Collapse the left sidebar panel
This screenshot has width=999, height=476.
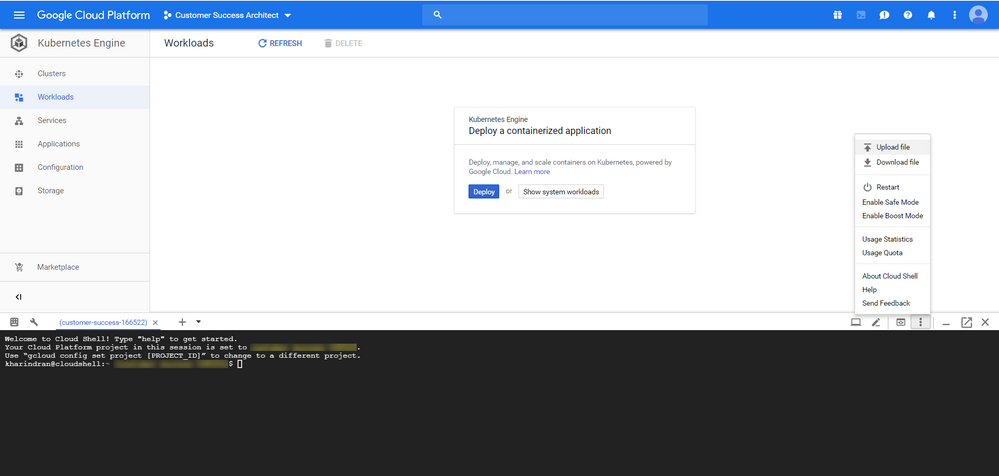[x=19, y=297]
